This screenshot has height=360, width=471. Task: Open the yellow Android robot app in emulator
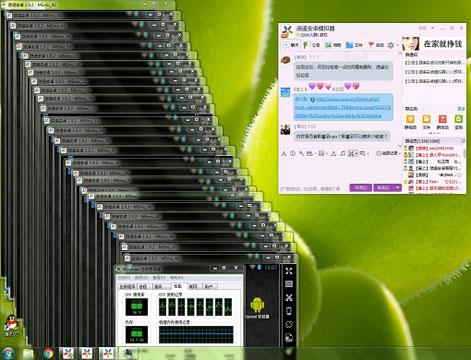coord(257,306)
